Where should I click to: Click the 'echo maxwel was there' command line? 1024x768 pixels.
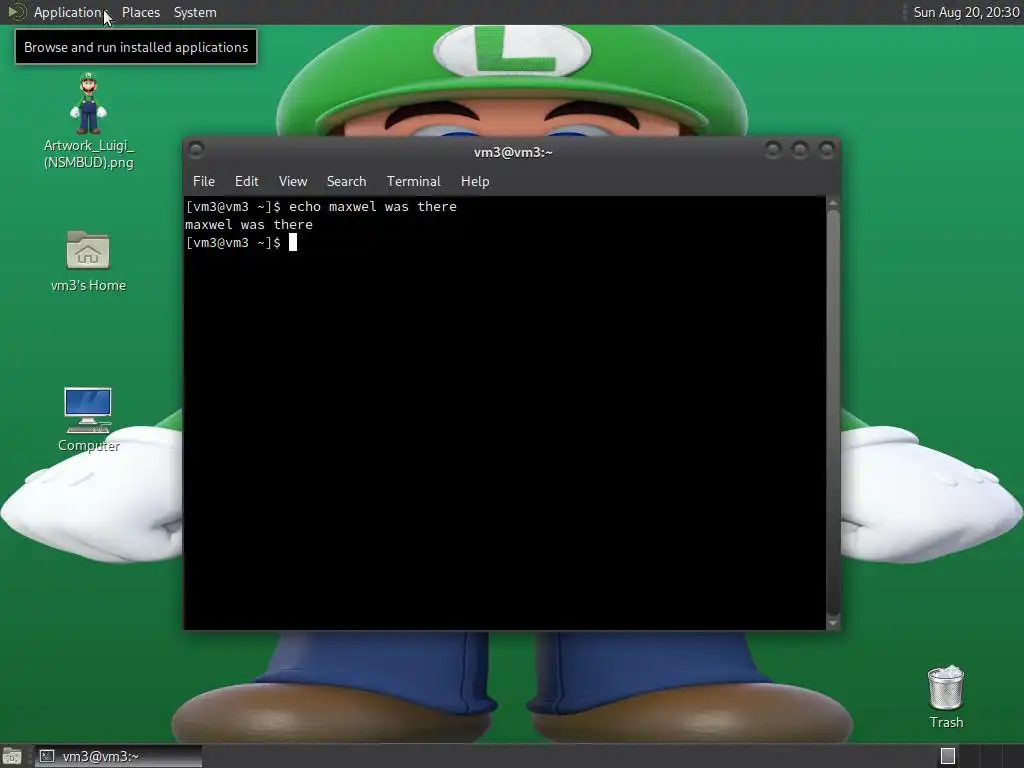[321, 206]
